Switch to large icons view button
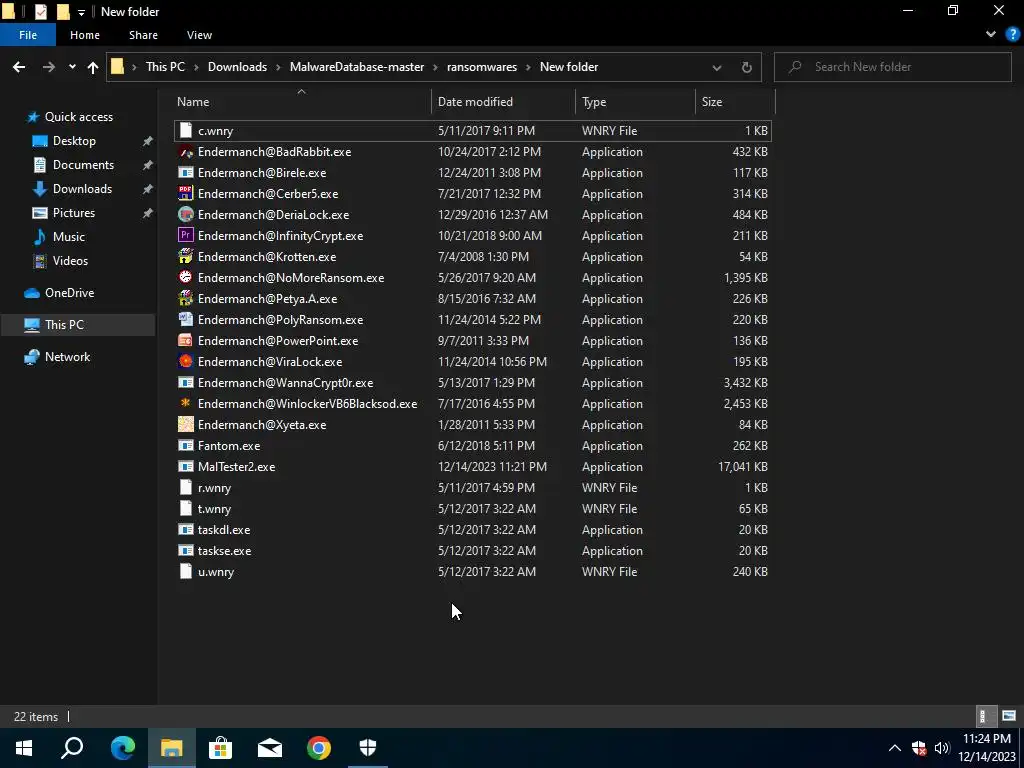 click(1009, 716)
